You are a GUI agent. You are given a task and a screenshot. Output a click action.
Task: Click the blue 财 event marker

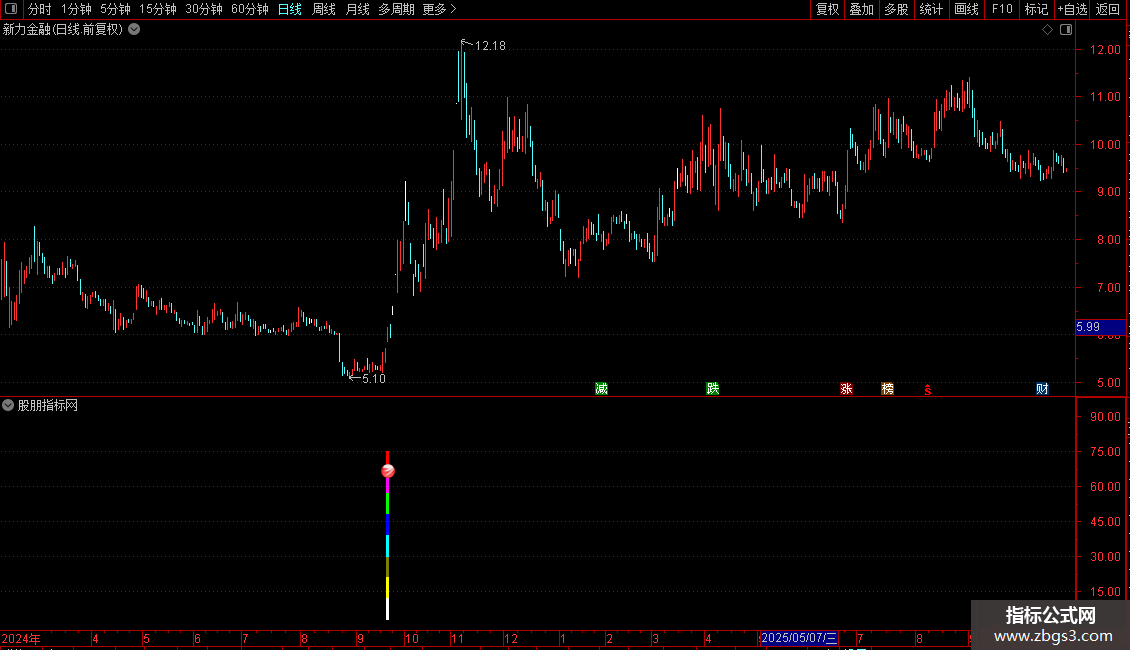click(1042, 389)
